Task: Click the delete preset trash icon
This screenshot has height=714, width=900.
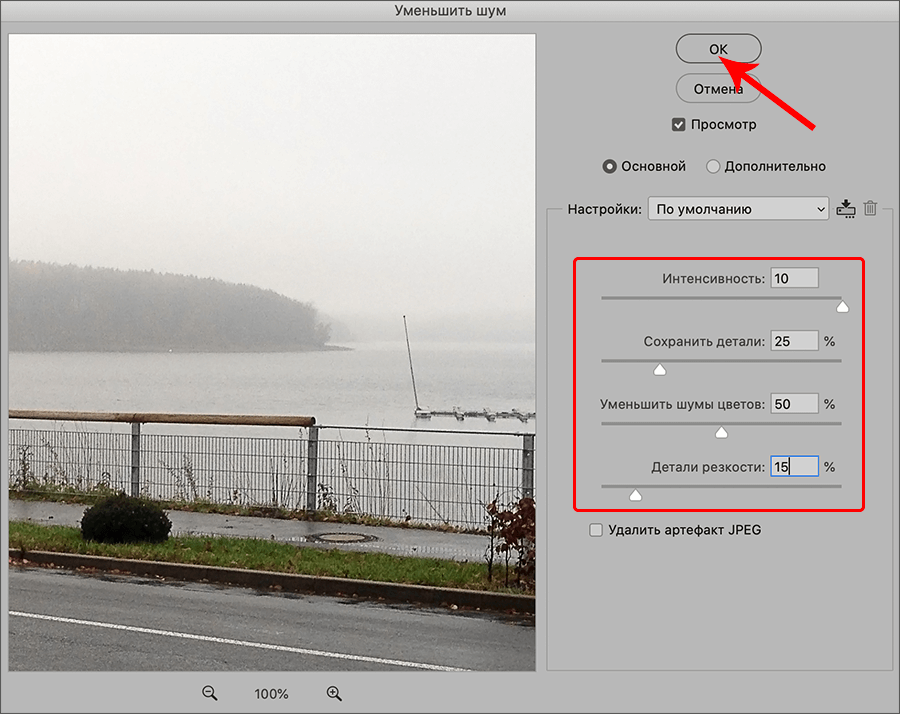Action: [x=870, y=209]
